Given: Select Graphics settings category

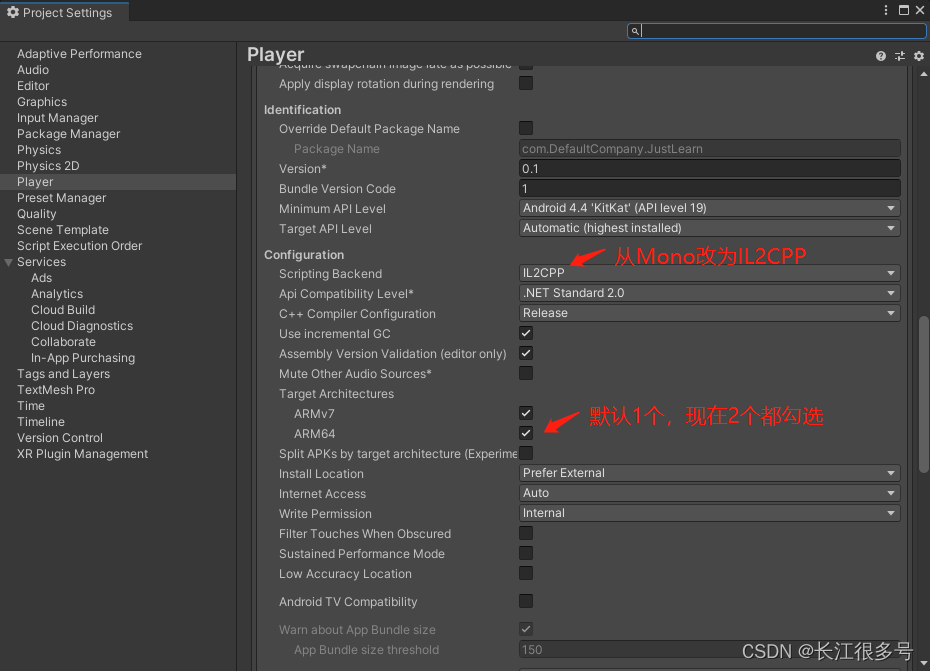Looking at the screenshot, I should (42, 102).
